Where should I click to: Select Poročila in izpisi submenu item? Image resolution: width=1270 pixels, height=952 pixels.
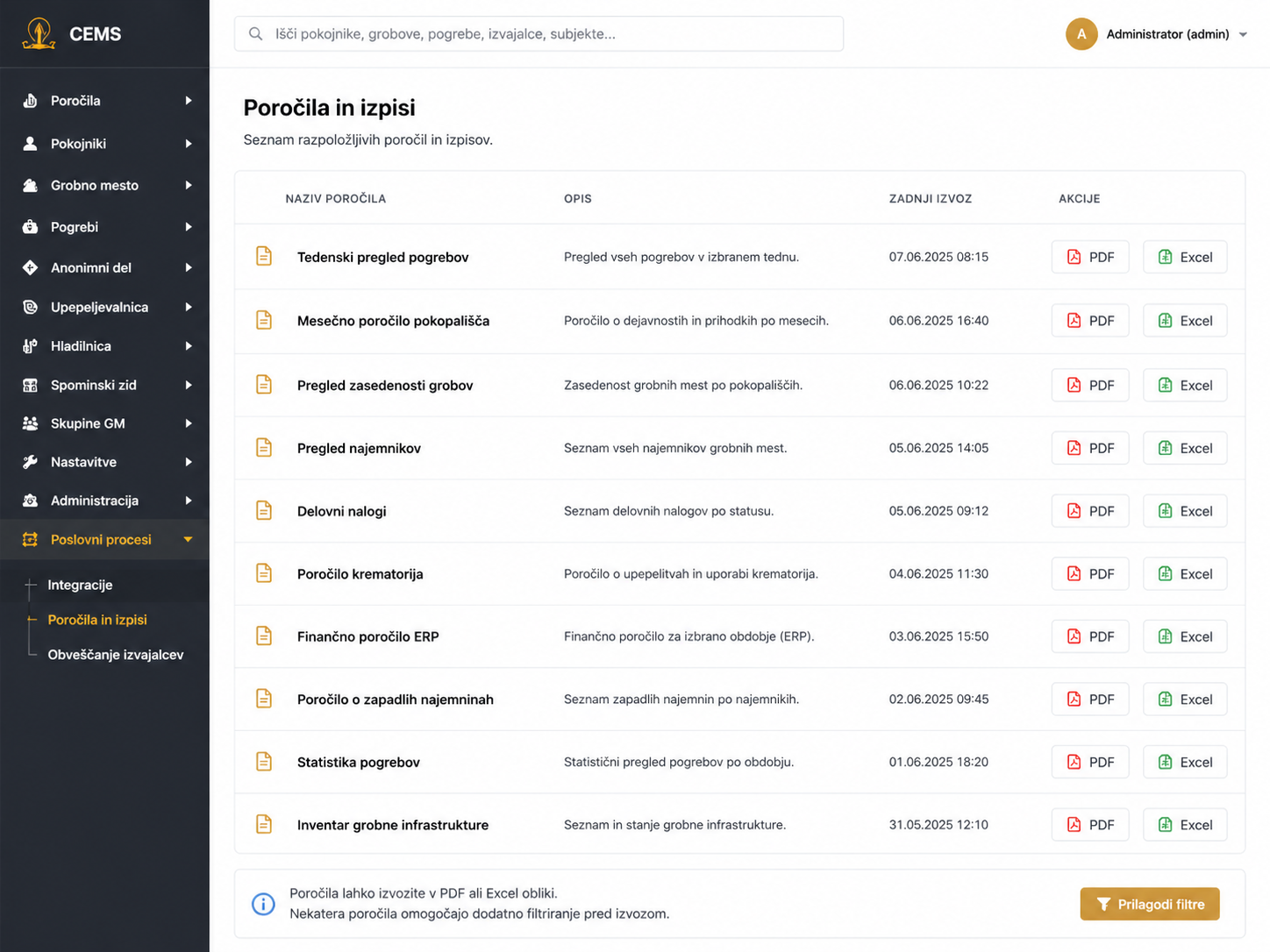pos(97,620)
